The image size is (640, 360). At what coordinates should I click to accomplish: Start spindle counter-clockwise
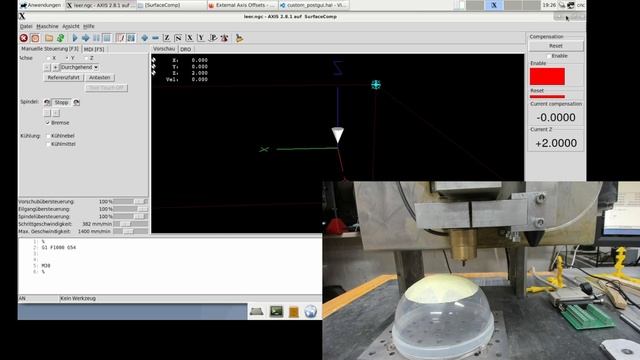pos(47,102)
